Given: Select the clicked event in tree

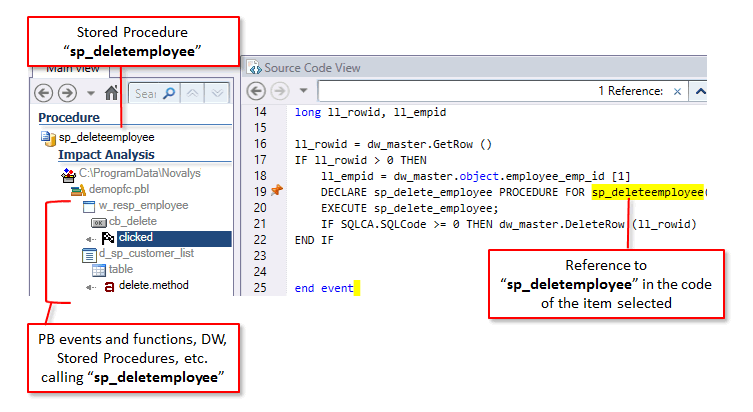Looking at the screenshot, I should [x=136, y=238].
